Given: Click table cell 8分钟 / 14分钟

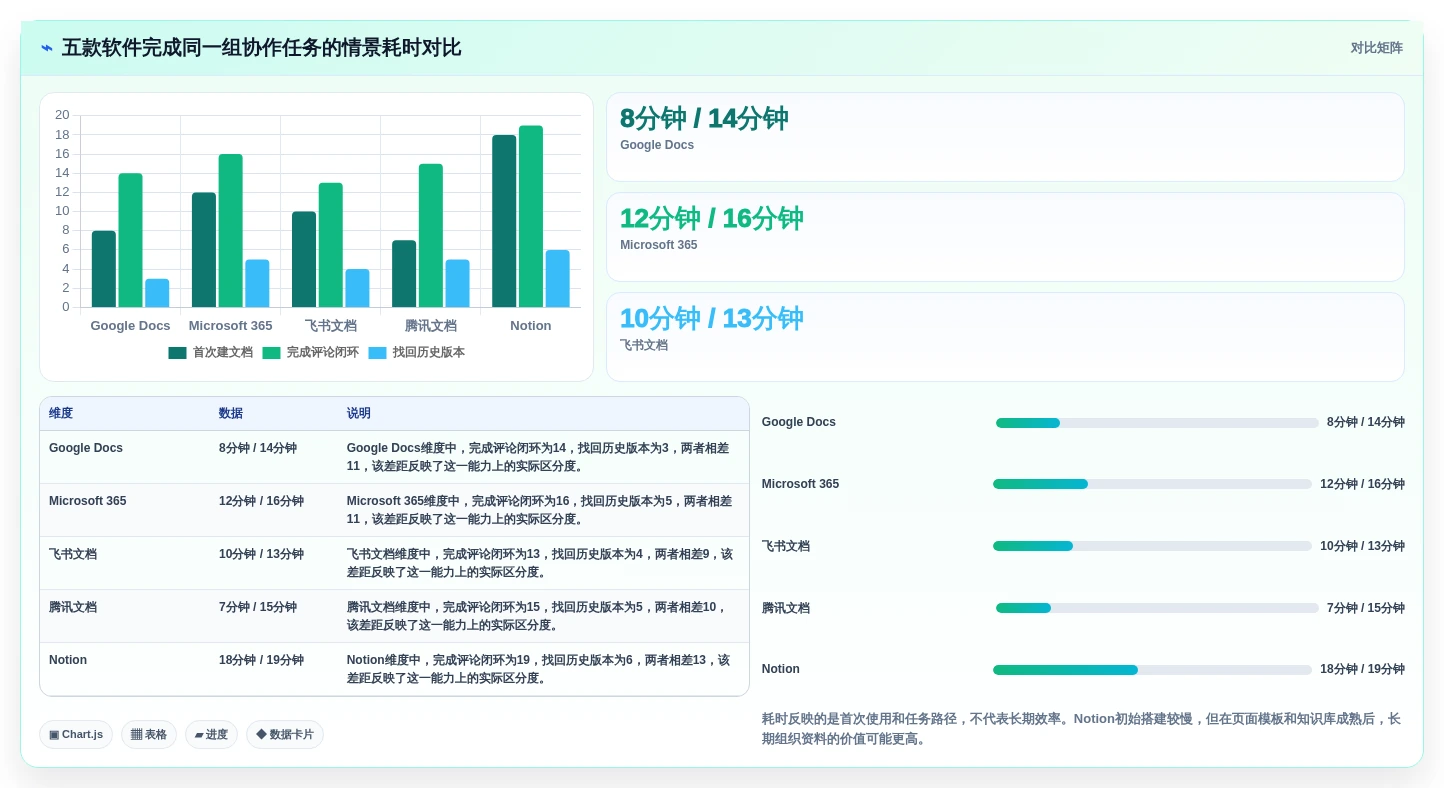Looking at the screenshot, I should pyautogui.click(x=258, y=448).
